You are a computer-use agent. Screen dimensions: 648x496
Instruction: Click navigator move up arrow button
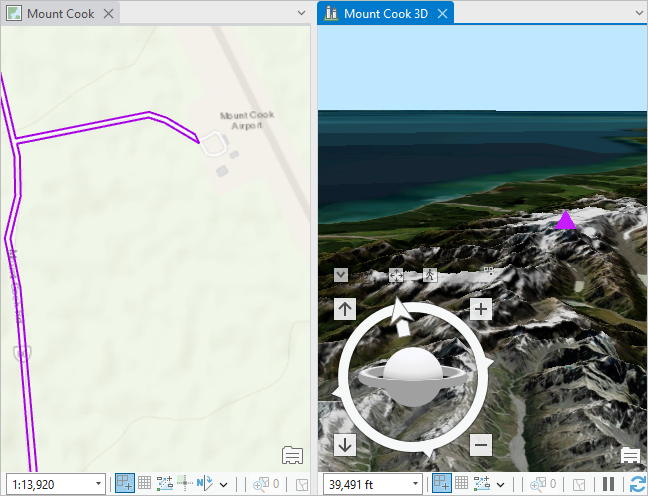click(x=346, y=309)
